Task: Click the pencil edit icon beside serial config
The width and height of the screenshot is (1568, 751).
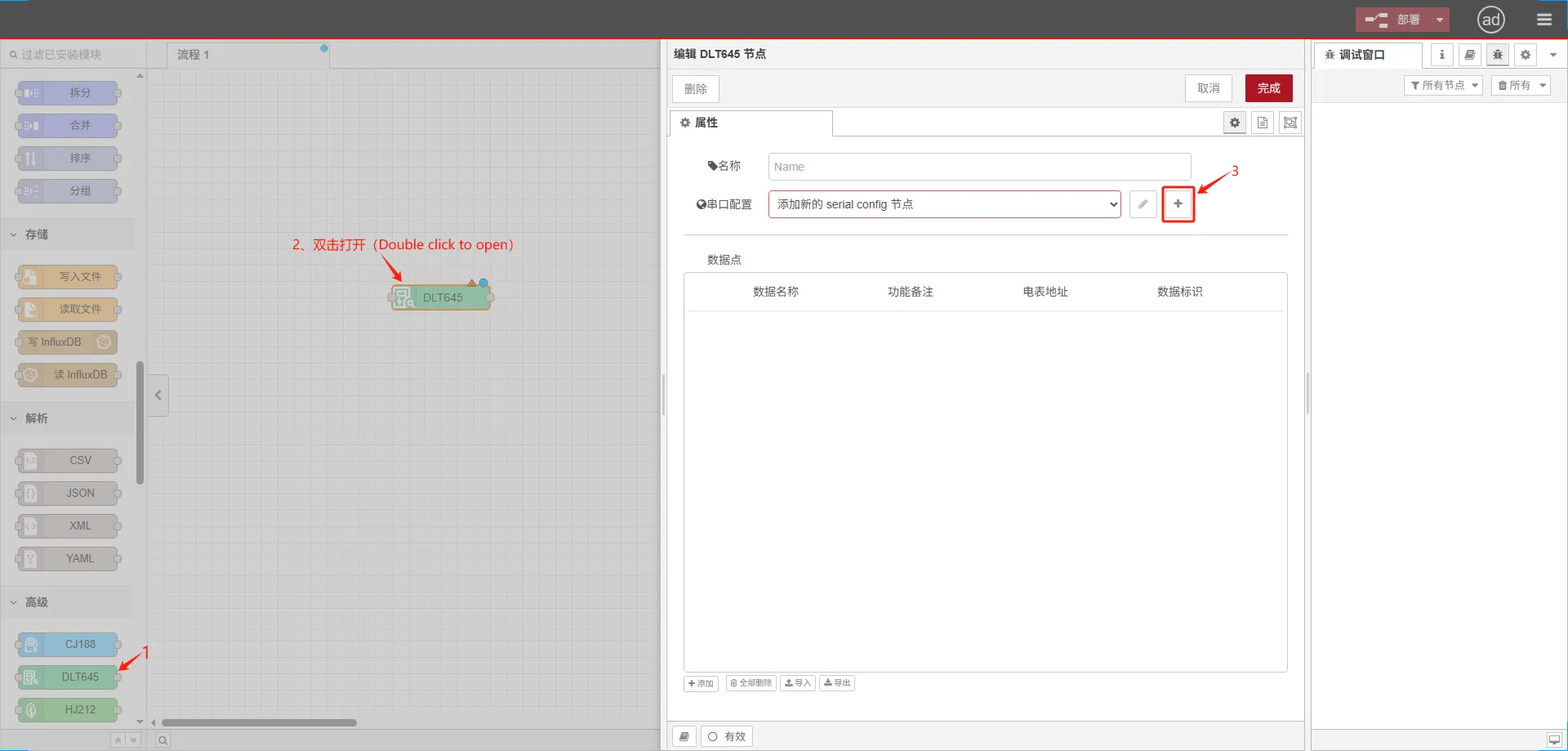Action: (x=1143, y=204)
